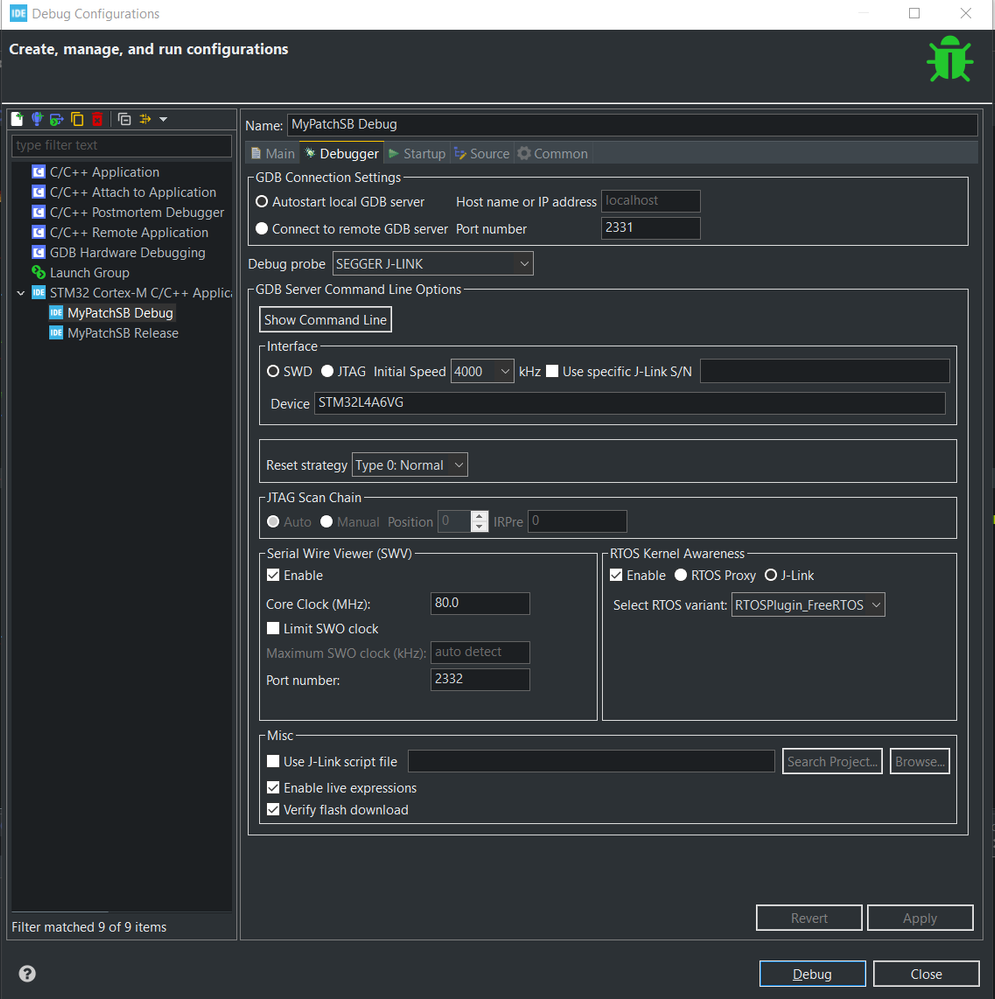Screen dimensions: 995x999
Task: Select Autostart local GDB server option
Action: 262,202
